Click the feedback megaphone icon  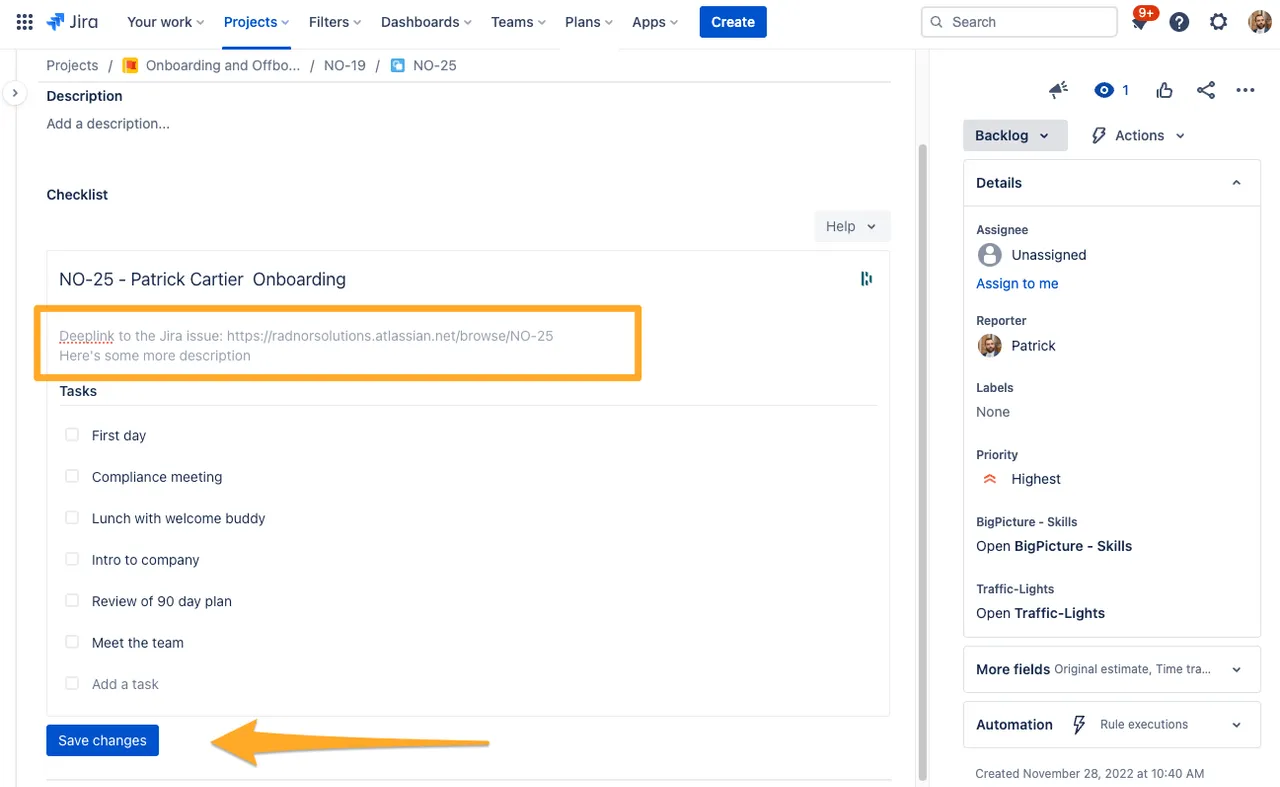pyautogui.click(x=1058, y=90)
